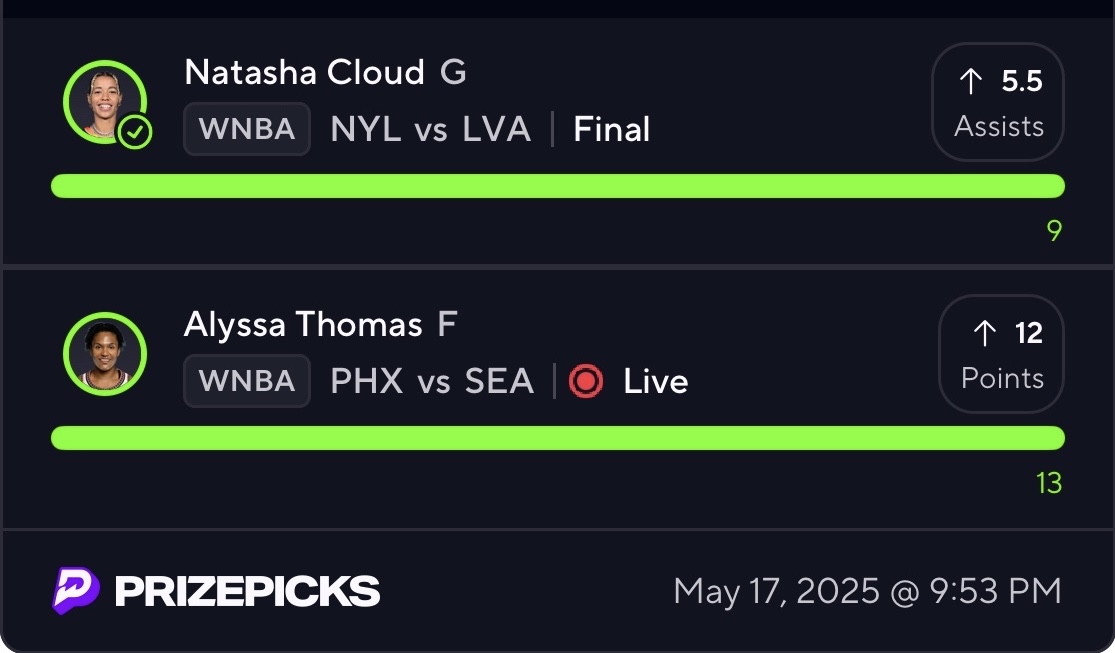
Task: Click the WNBA tag for NYL vs LVA
Action: [x=247, y=129]
